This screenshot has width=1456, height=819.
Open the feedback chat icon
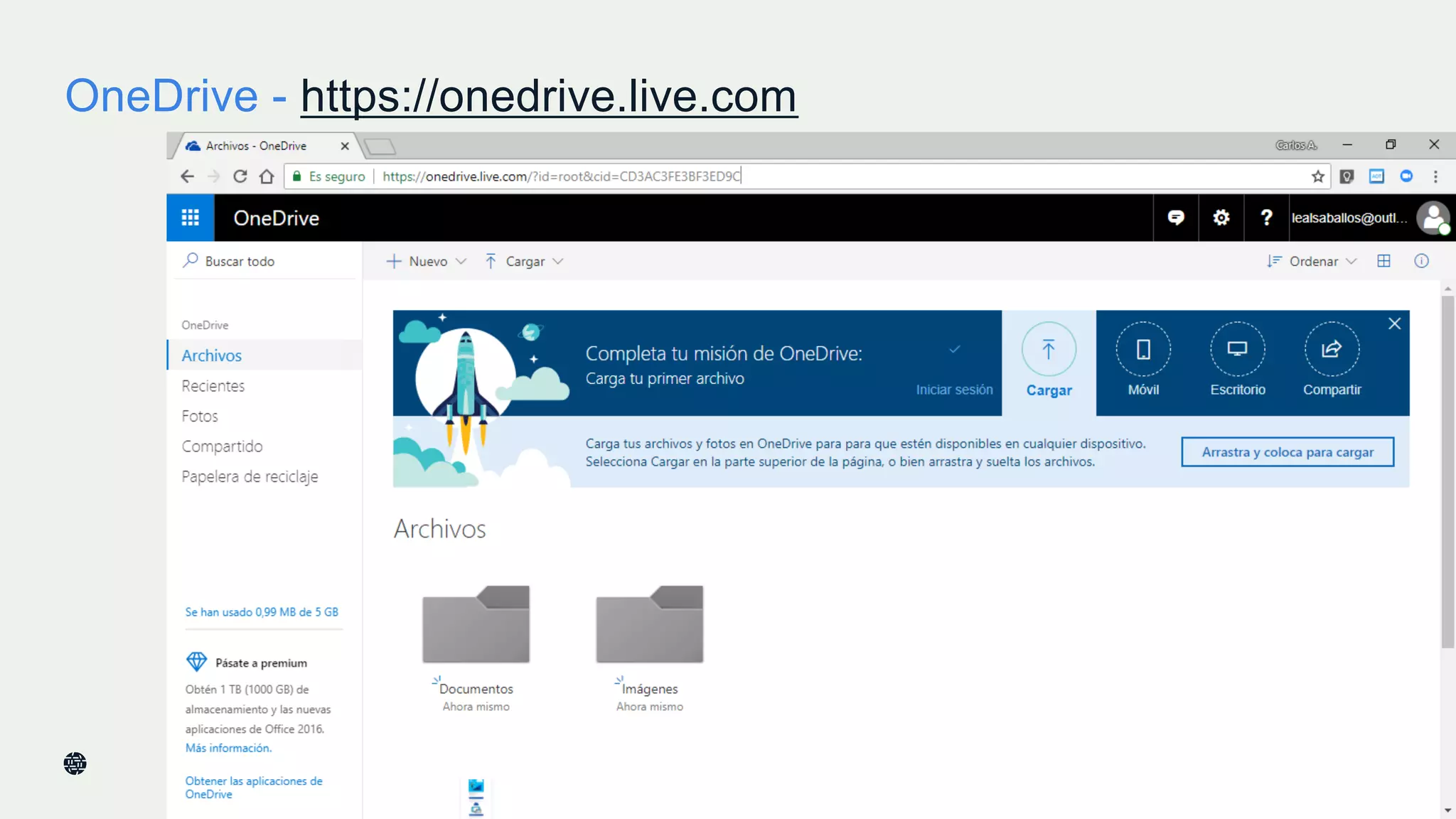click(x=1176, y=218)
